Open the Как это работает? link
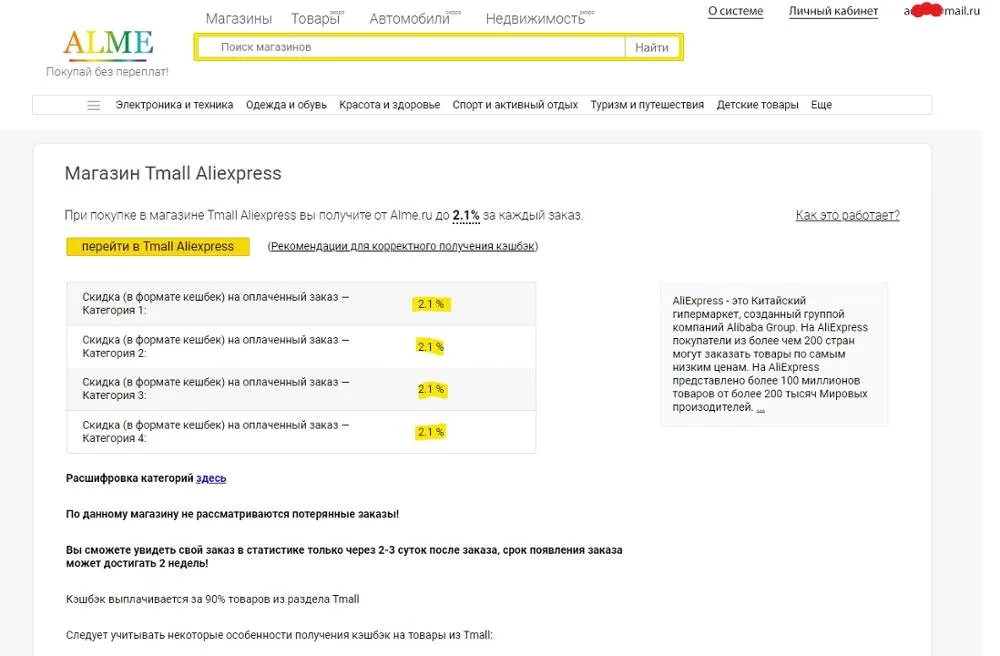The height and width of the screenshot is (656, 1000). pos(847,215)
